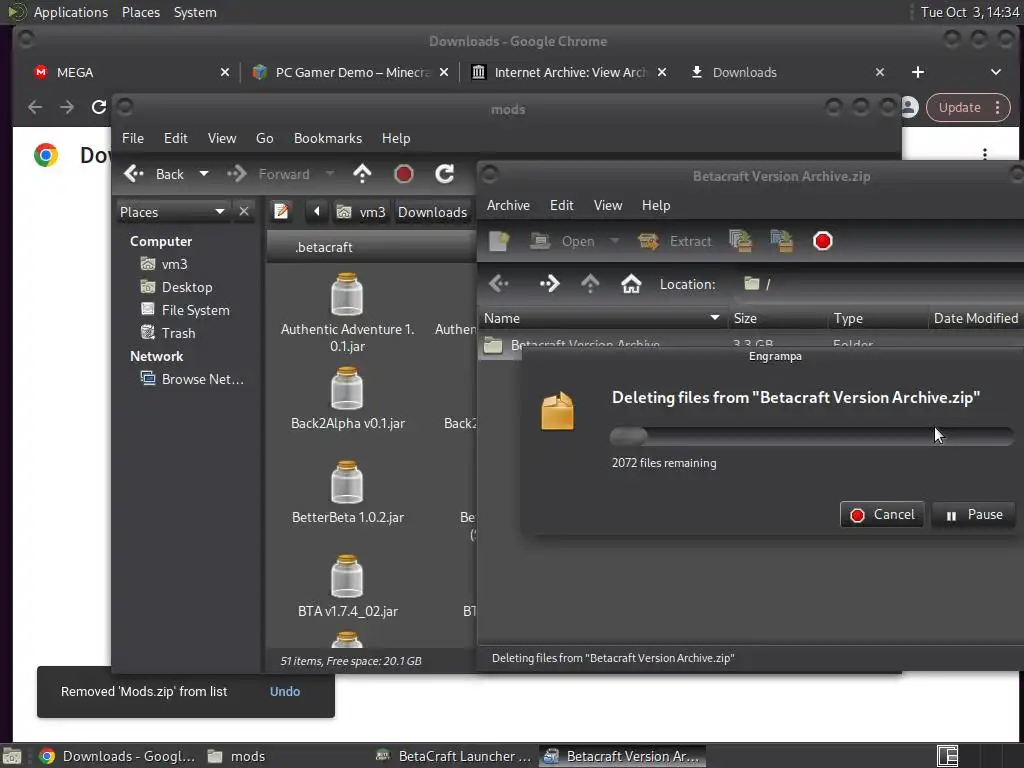
Task: Sort archive list by Date Modified column
Action: pyautogui.click(x=976, y=318)
